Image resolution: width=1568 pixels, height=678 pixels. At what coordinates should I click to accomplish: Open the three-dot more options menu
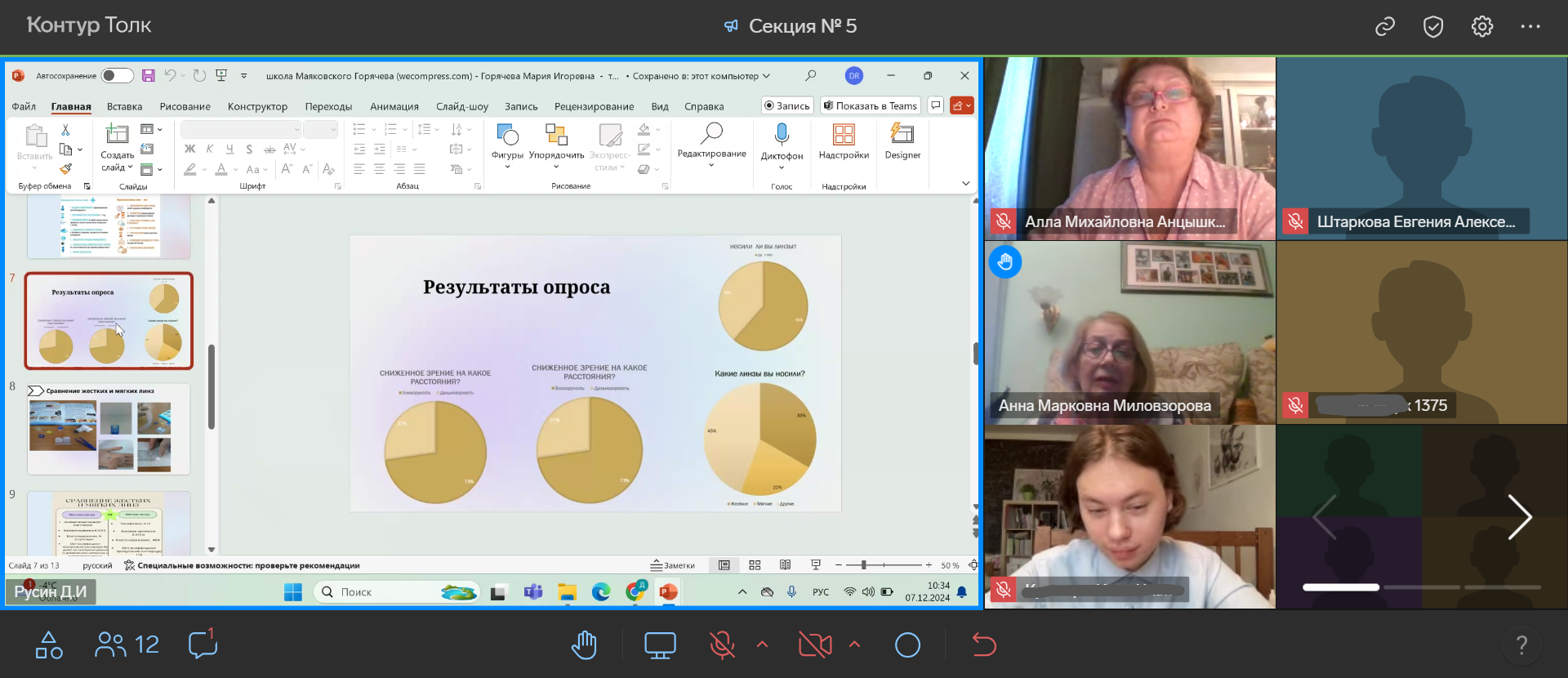pyautogui.click(x=1530, y=27)
